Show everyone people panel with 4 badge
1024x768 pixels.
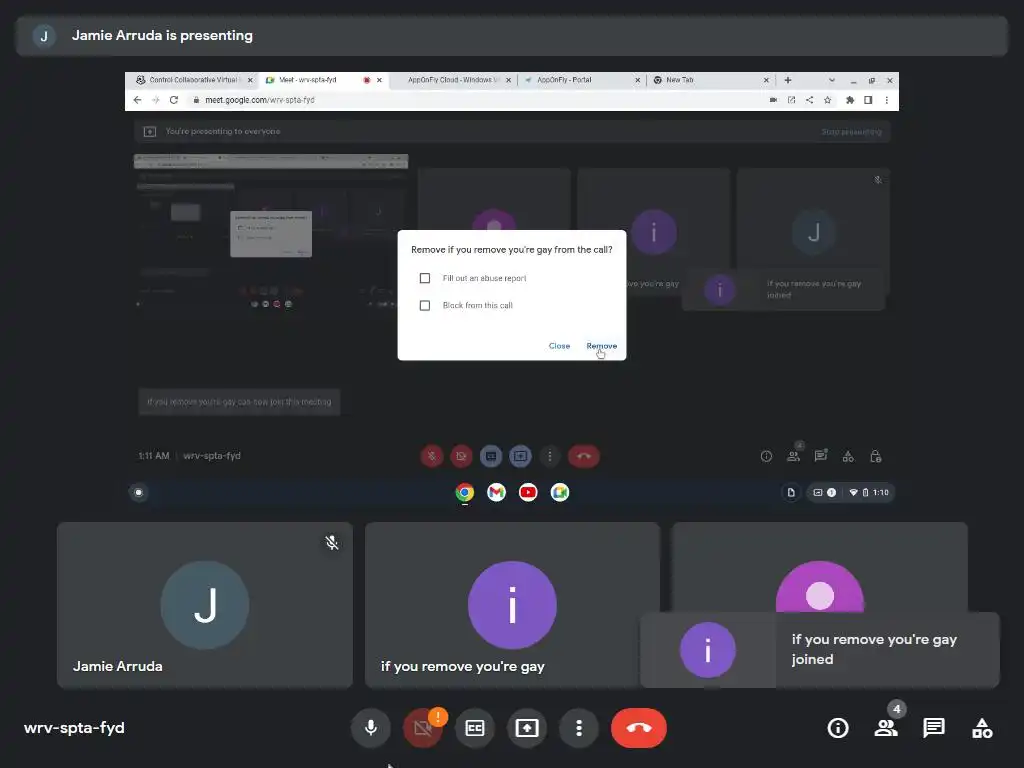point(886,728)
